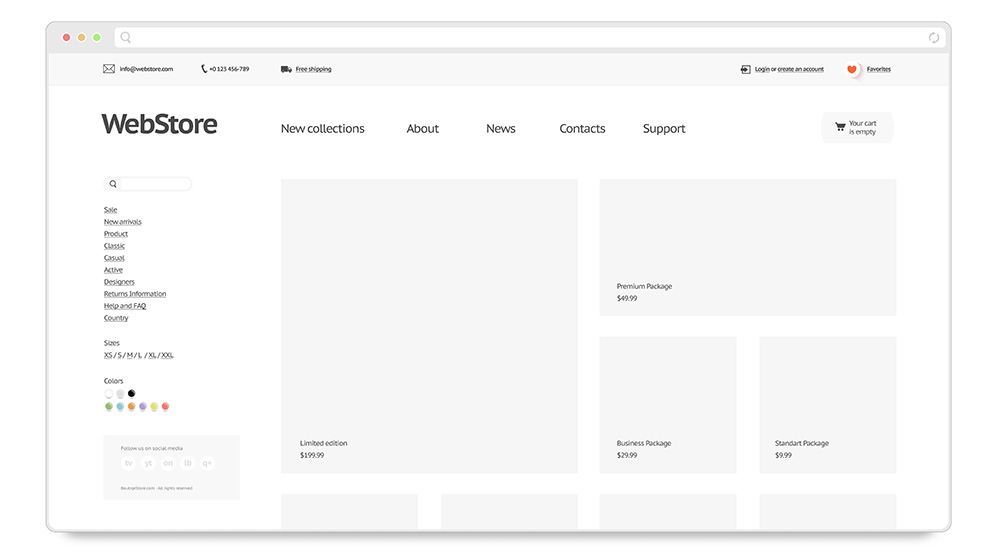Open the New collections menu item
The width and height of the screenshot is (1000, 560).
tap(322, 129)
